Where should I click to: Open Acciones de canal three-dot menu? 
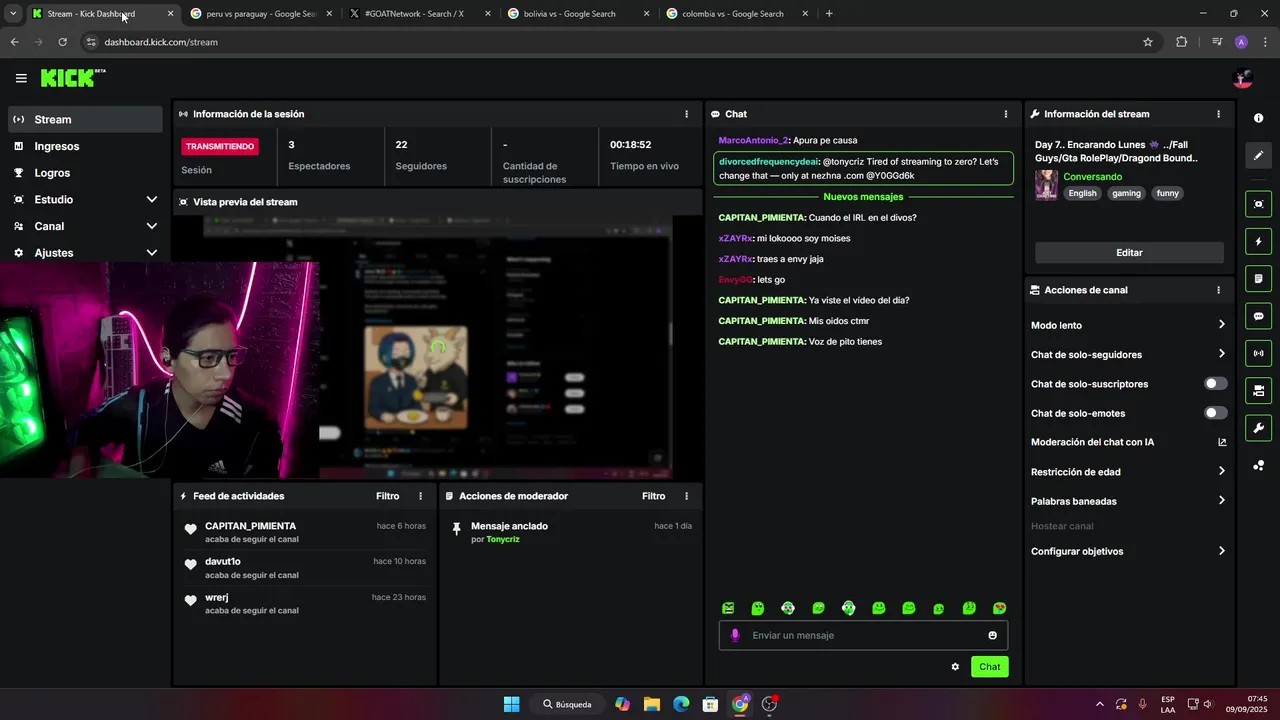(x=1218, y=290)
